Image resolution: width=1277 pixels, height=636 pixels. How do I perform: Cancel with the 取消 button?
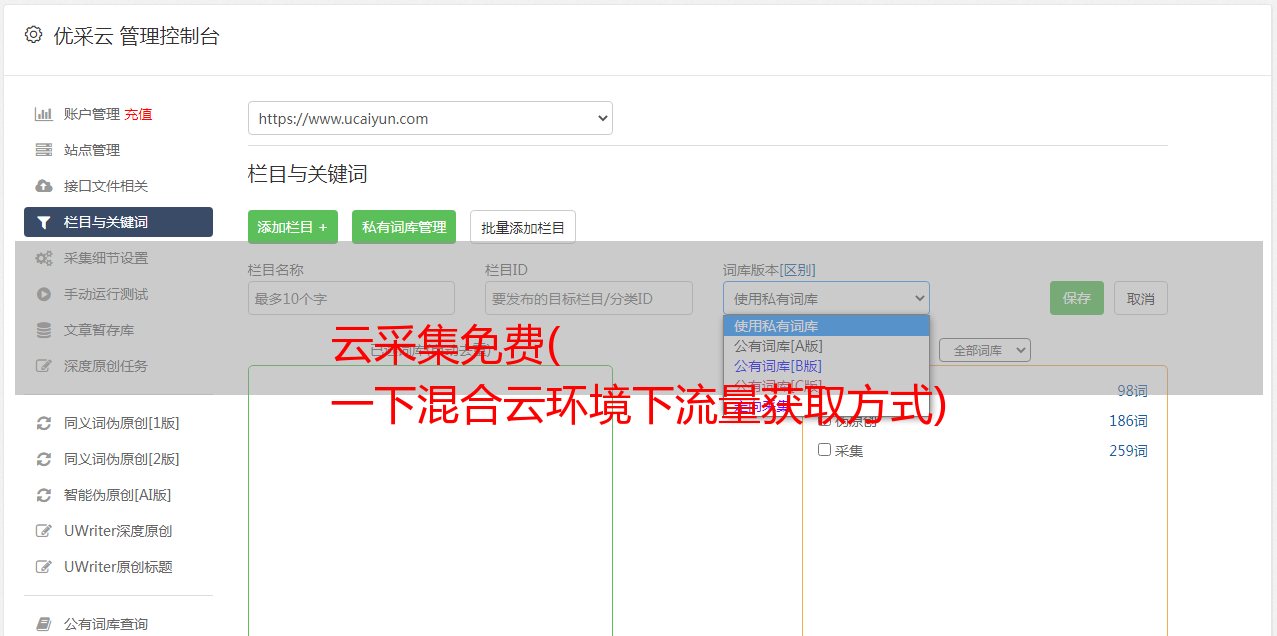click(1141, 298)
